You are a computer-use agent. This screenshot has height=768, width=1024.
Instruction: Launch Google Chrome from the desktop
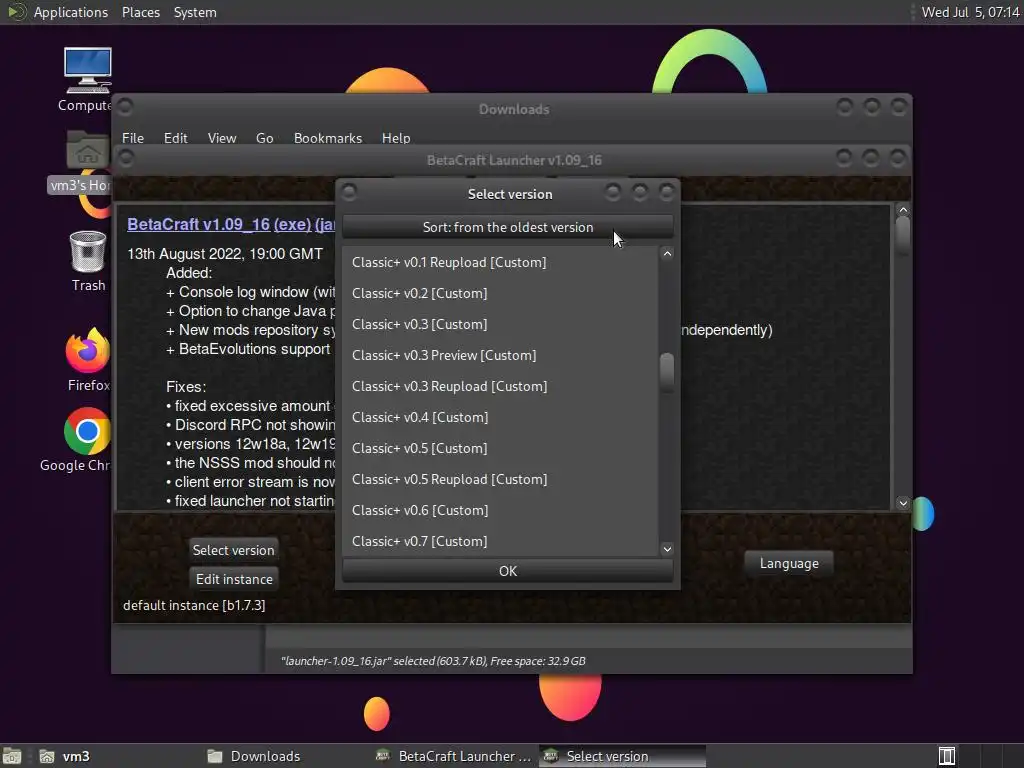pos(87,431)
